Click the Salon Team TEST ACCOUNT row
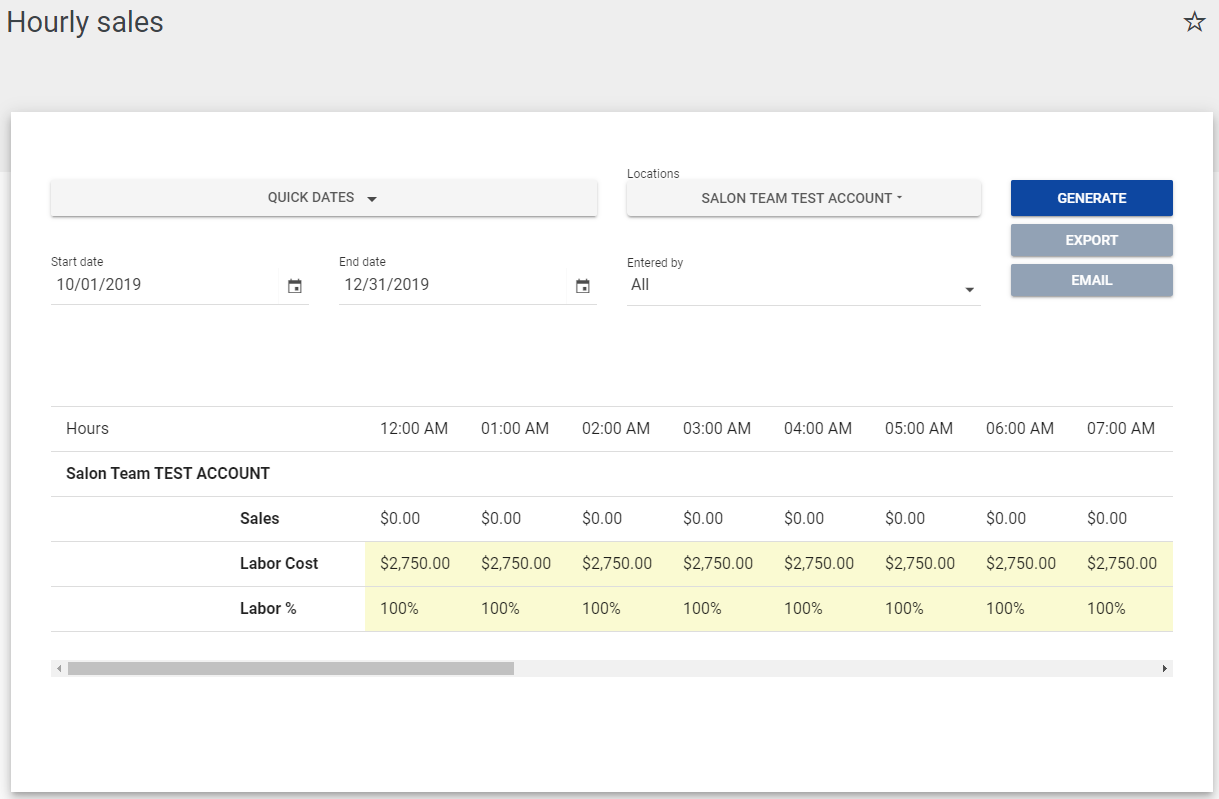The image size is (1219, 799). (x=168, y=474)
